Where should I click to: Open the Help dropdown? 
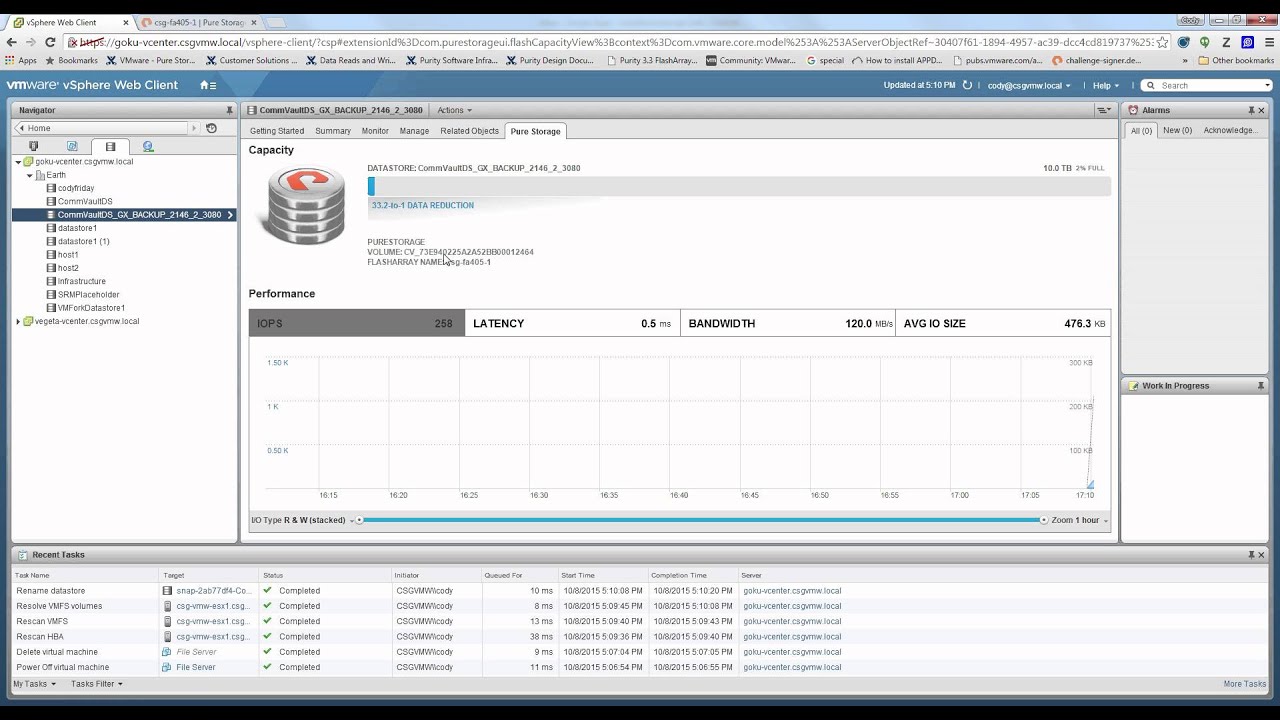point(1106,86)
